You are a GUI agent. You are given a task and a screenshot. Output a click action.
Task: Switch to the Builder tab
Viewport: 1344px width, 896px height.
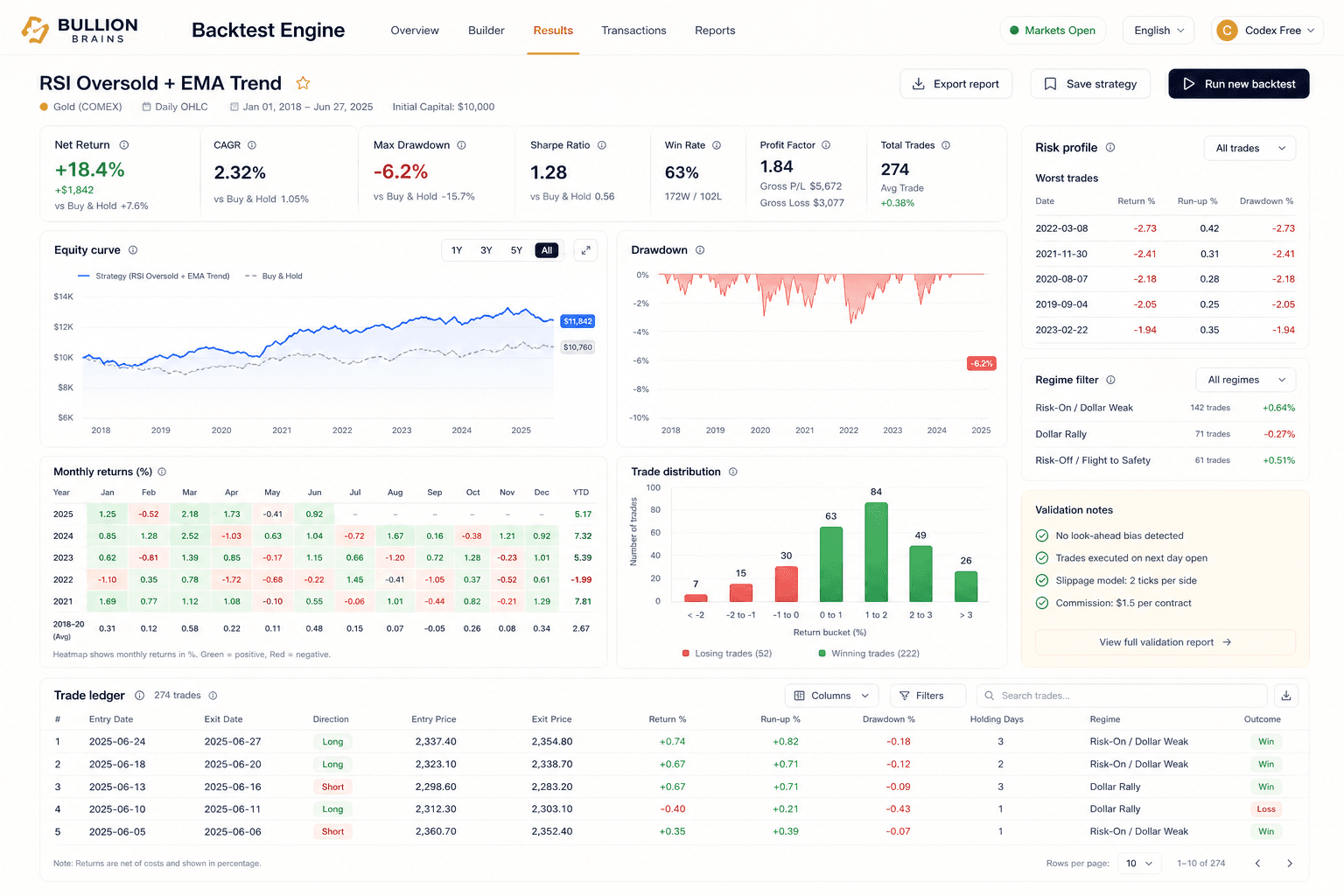click(x=486, y=31)
